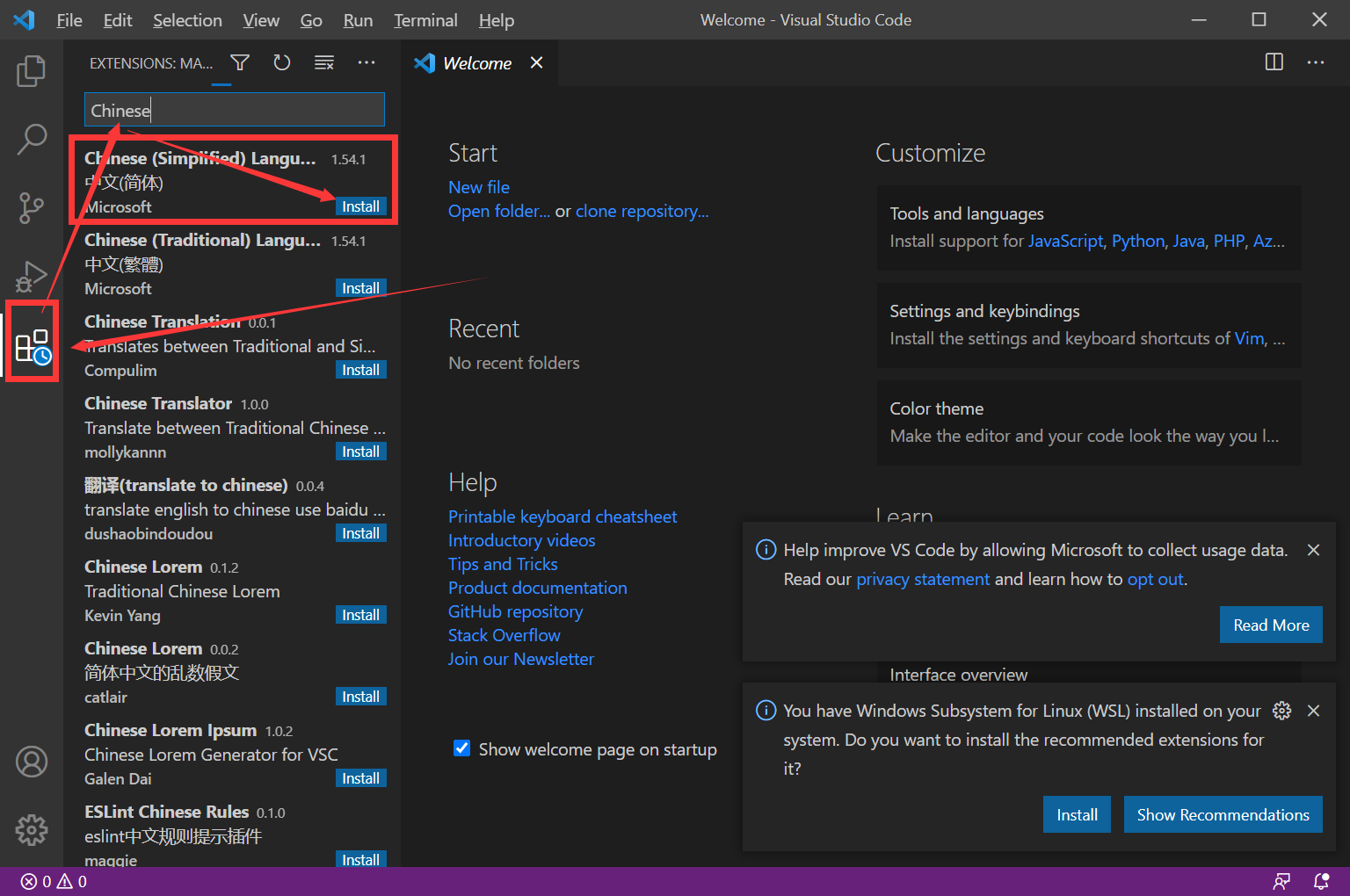Select the Welcome editor tab

click(477, 63)
